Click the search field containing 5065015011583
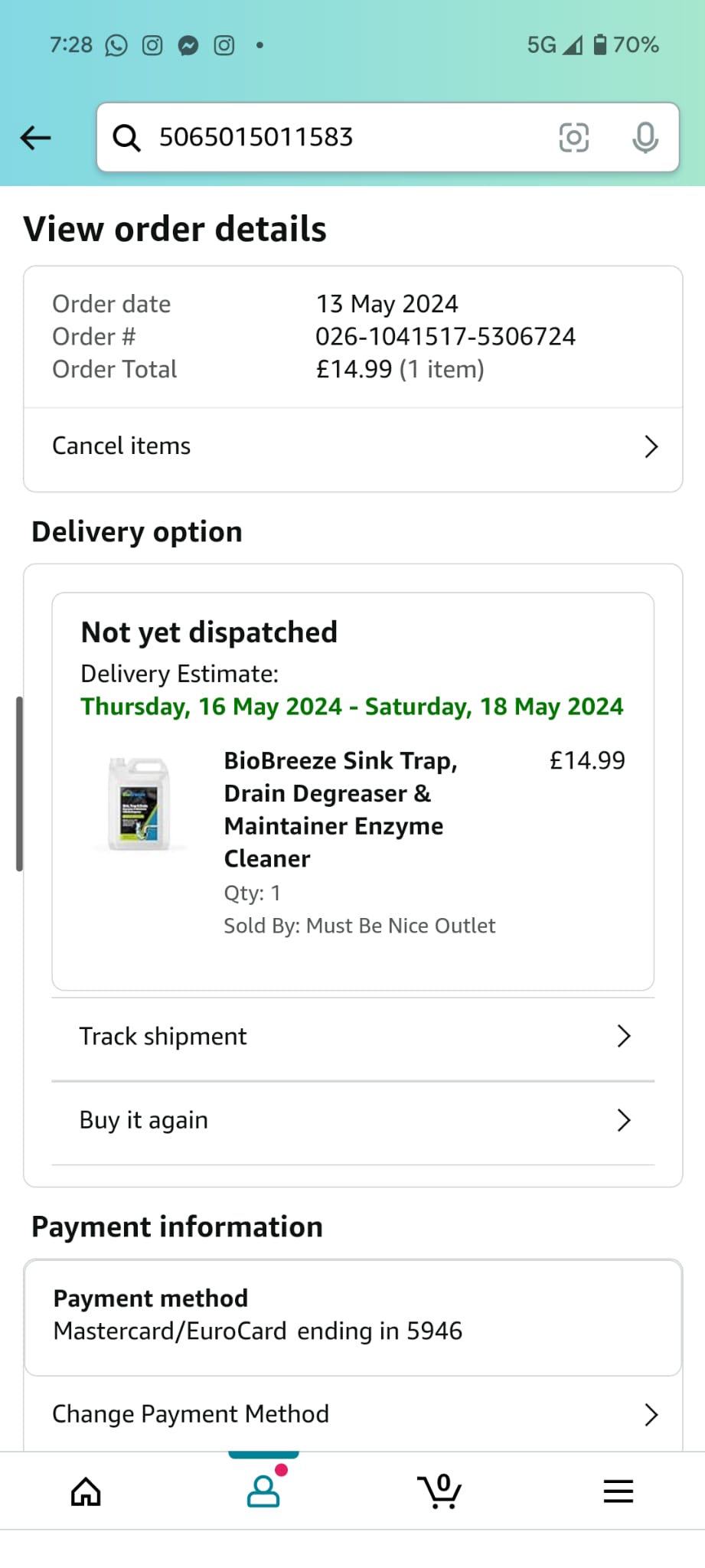This screenshot has width=705, height=1568. [388, 138]
